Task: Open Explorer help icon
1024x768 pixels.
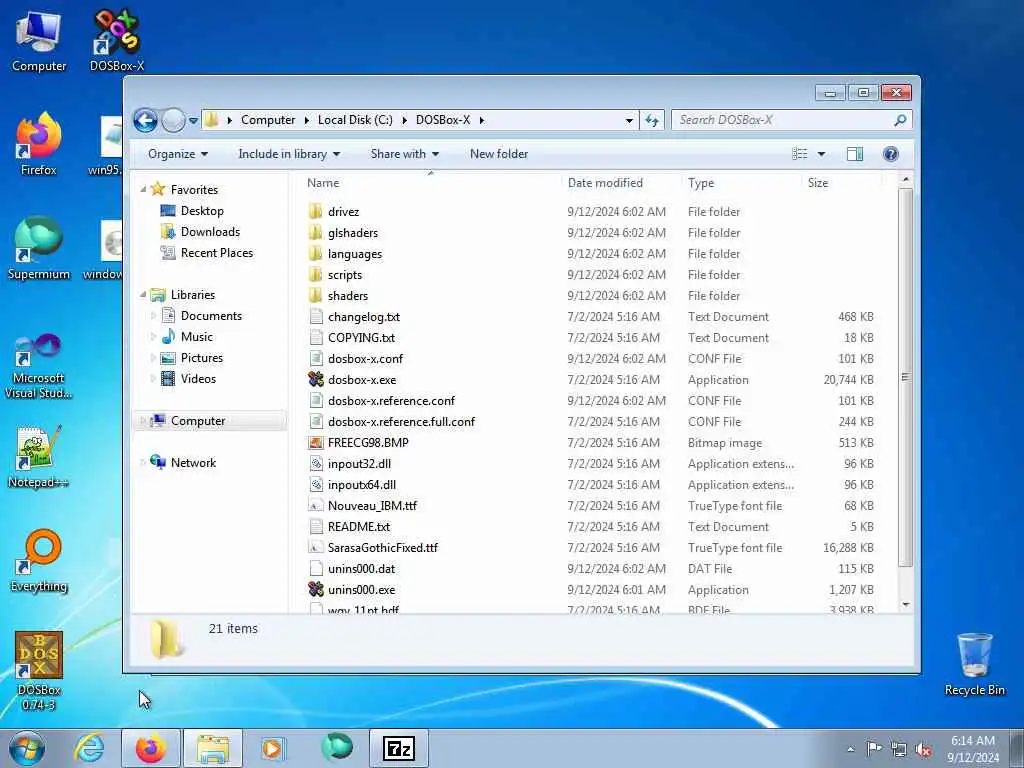Action: point(890,154)
